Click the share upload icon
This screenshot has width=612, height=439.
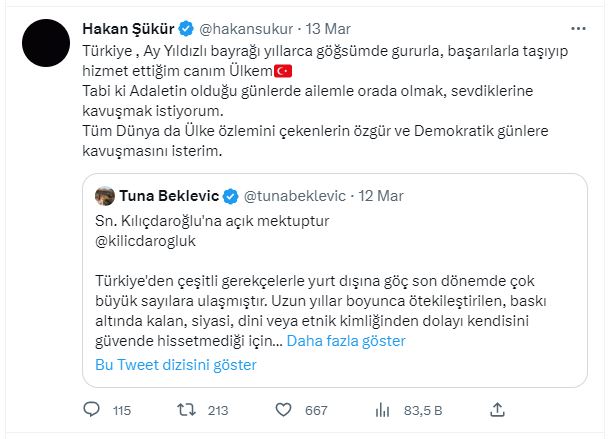[x=497, y=409]
